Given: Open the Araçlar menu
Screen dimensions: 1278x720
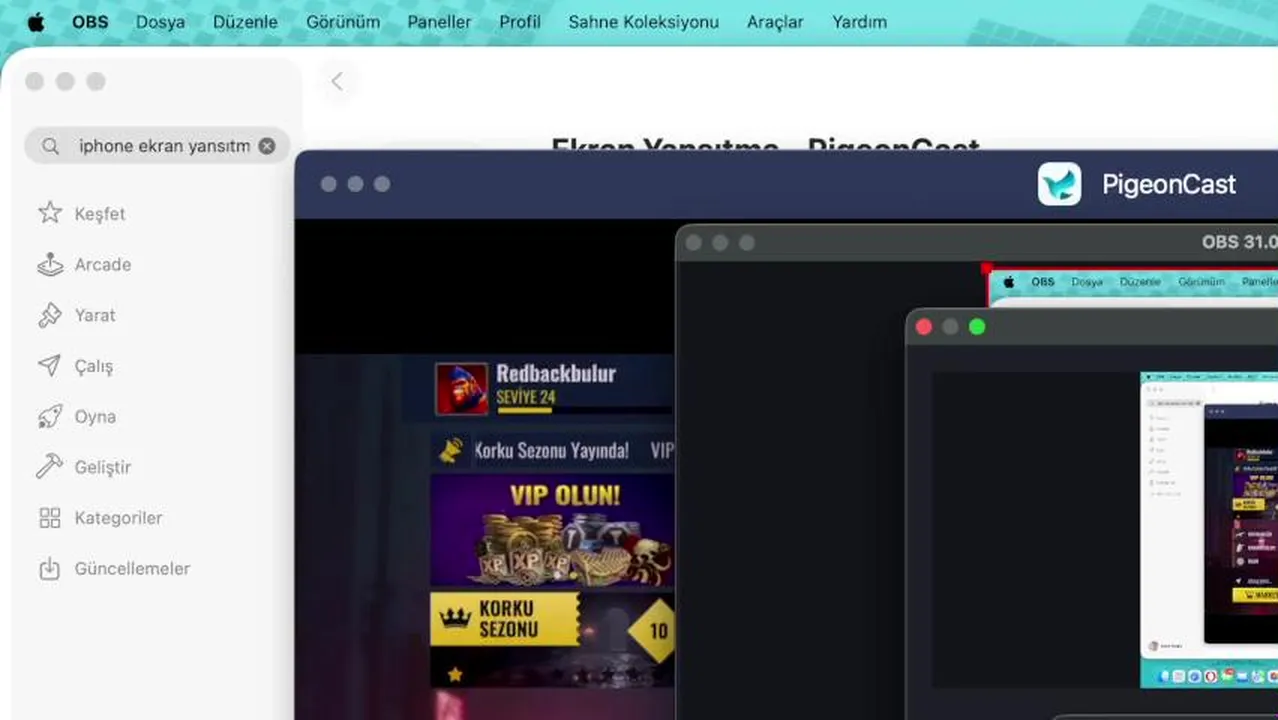Looking at the screenshot, I should 775,22.
